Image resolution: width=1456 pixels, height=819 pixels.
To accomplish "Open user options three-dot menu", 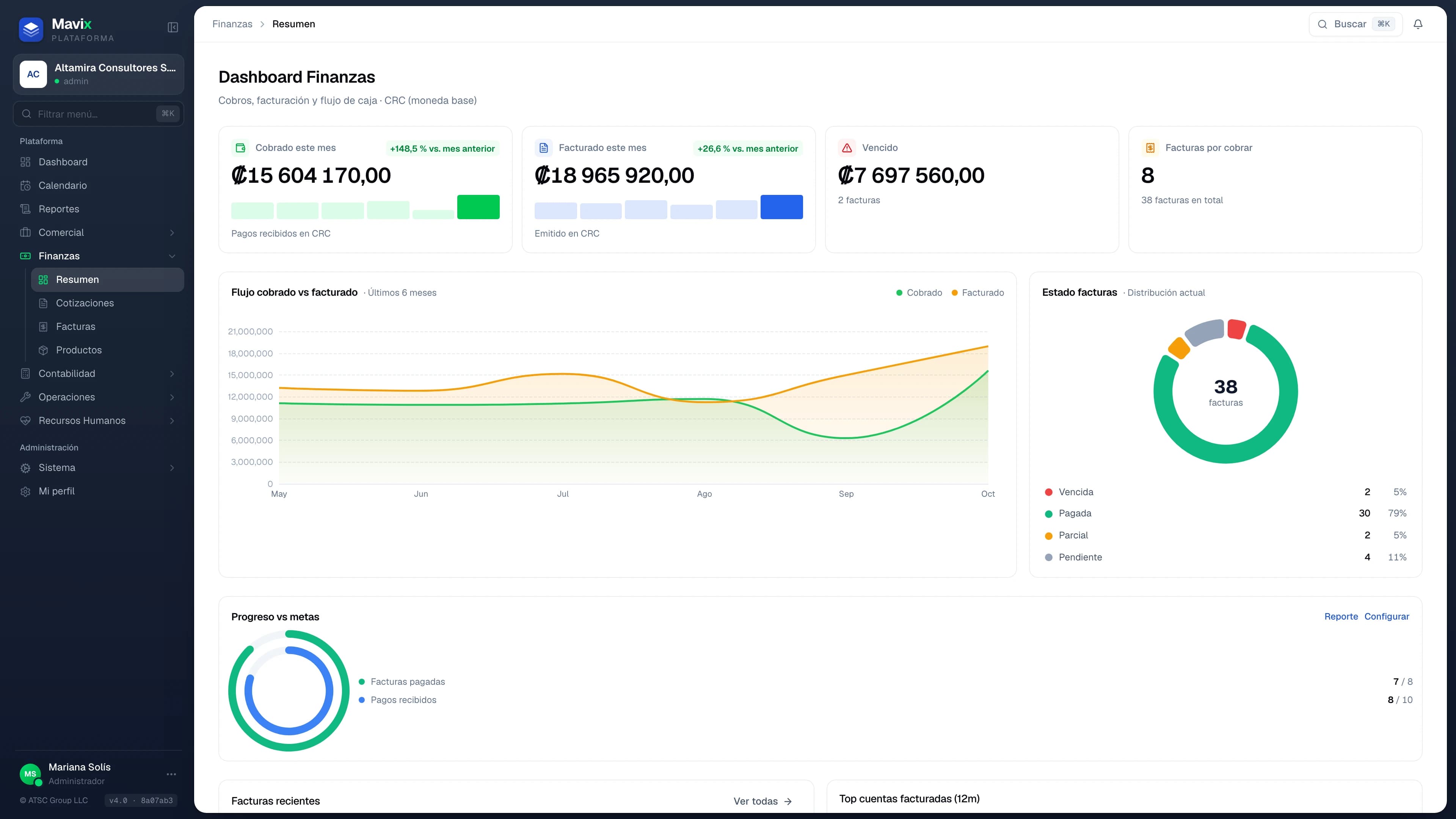I will 171,774.
